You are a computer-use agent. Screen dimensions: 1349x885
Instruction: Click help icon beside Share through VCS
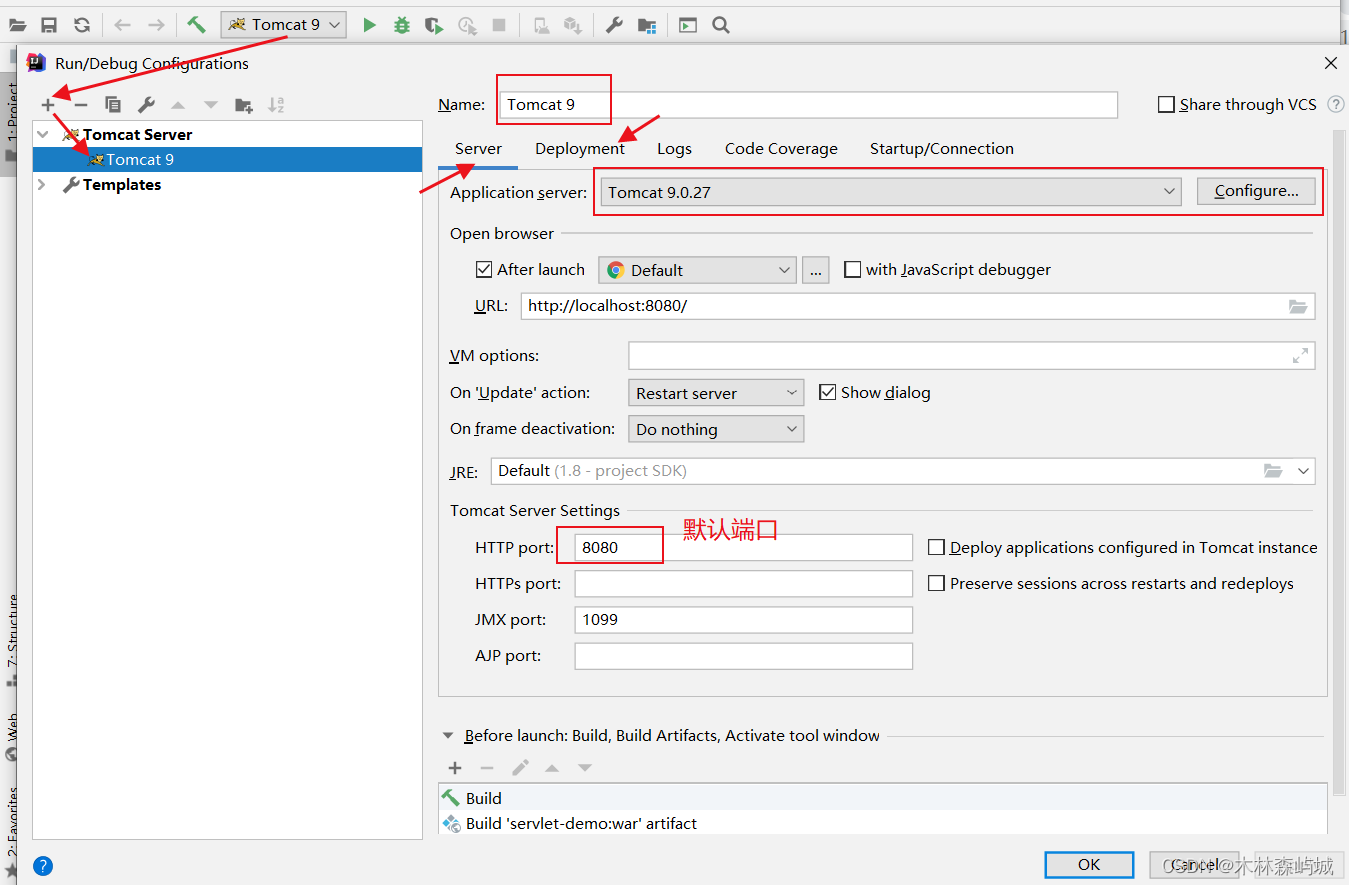coord(1336,104)
